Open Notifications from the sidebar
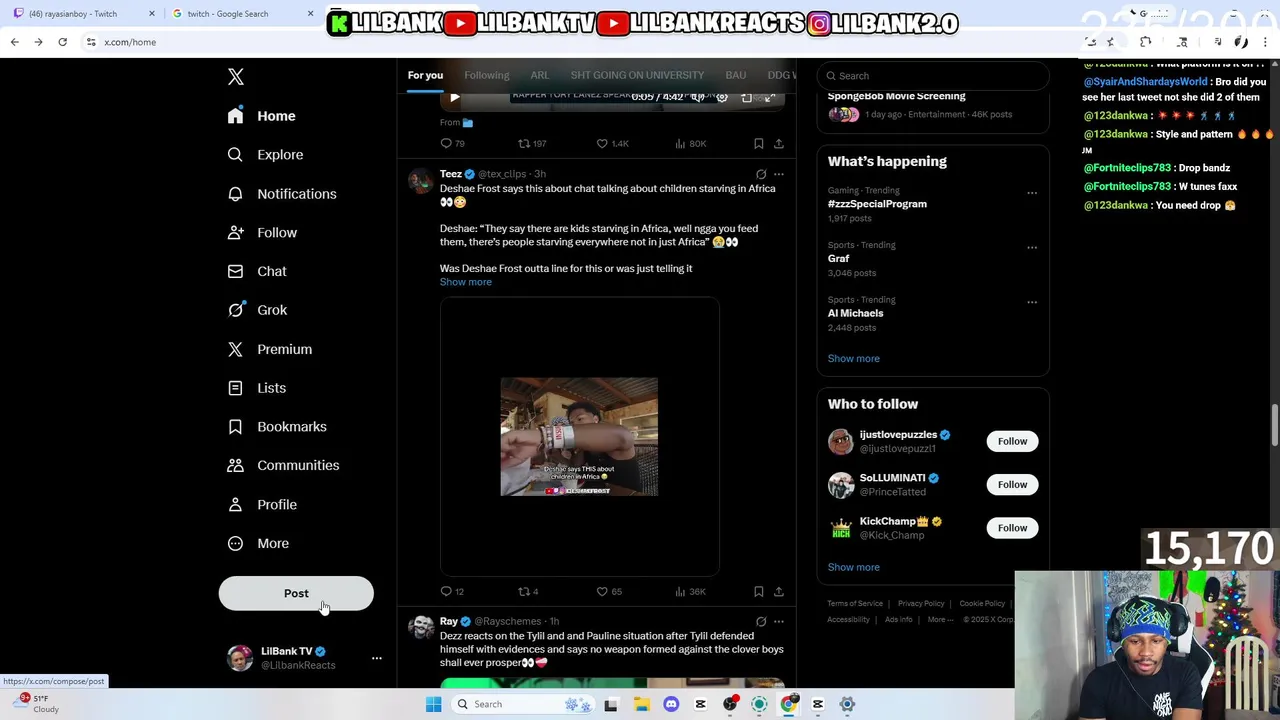 pyautogui.click(x=282, y=194)
